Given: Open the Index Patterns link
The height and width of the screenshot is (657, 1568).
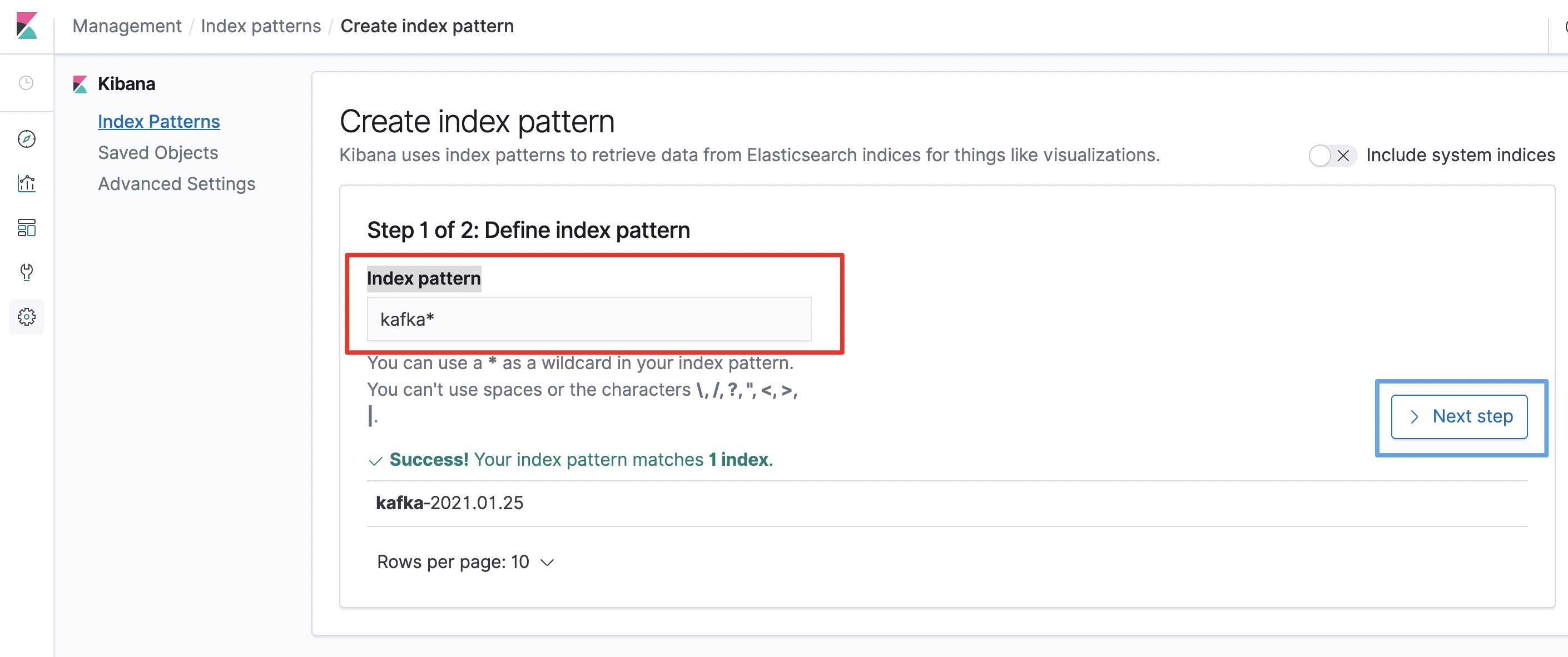Looking at the screenshot, I should [159, 122].
